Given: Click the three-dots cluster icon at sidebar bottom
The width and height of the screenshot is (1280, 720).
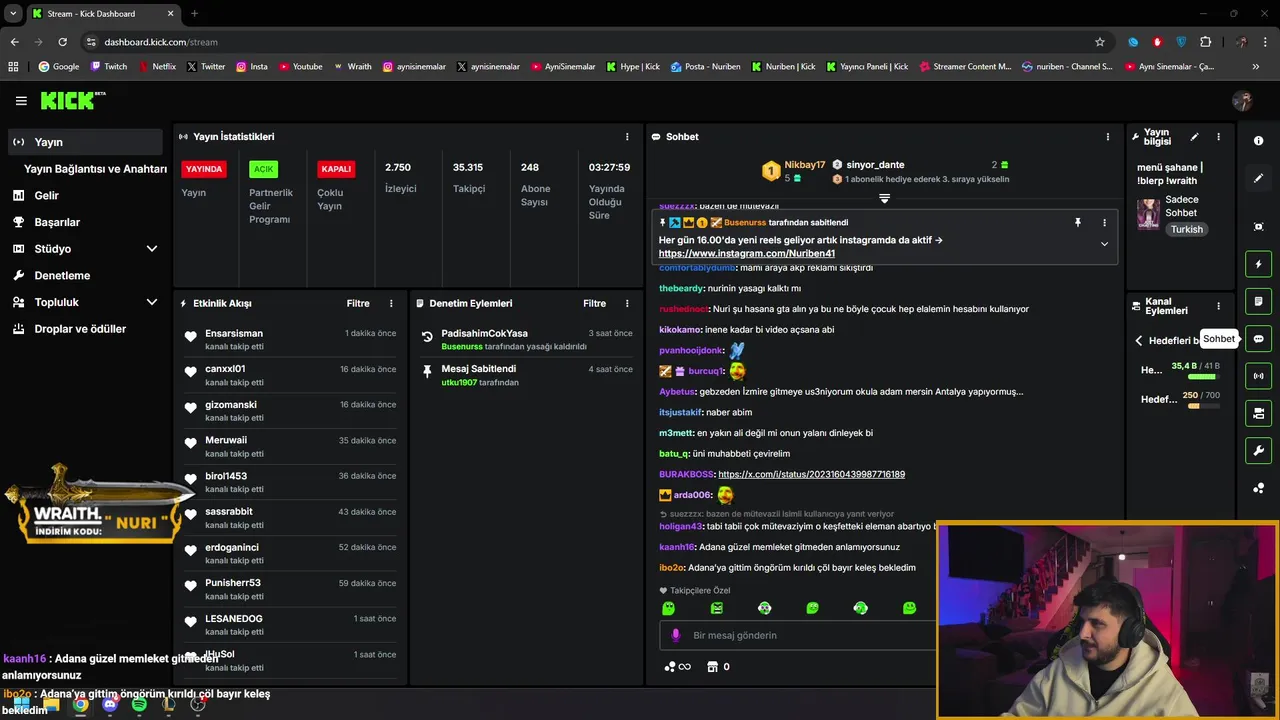Looking at the screenshot, I should coord(1258,488).
